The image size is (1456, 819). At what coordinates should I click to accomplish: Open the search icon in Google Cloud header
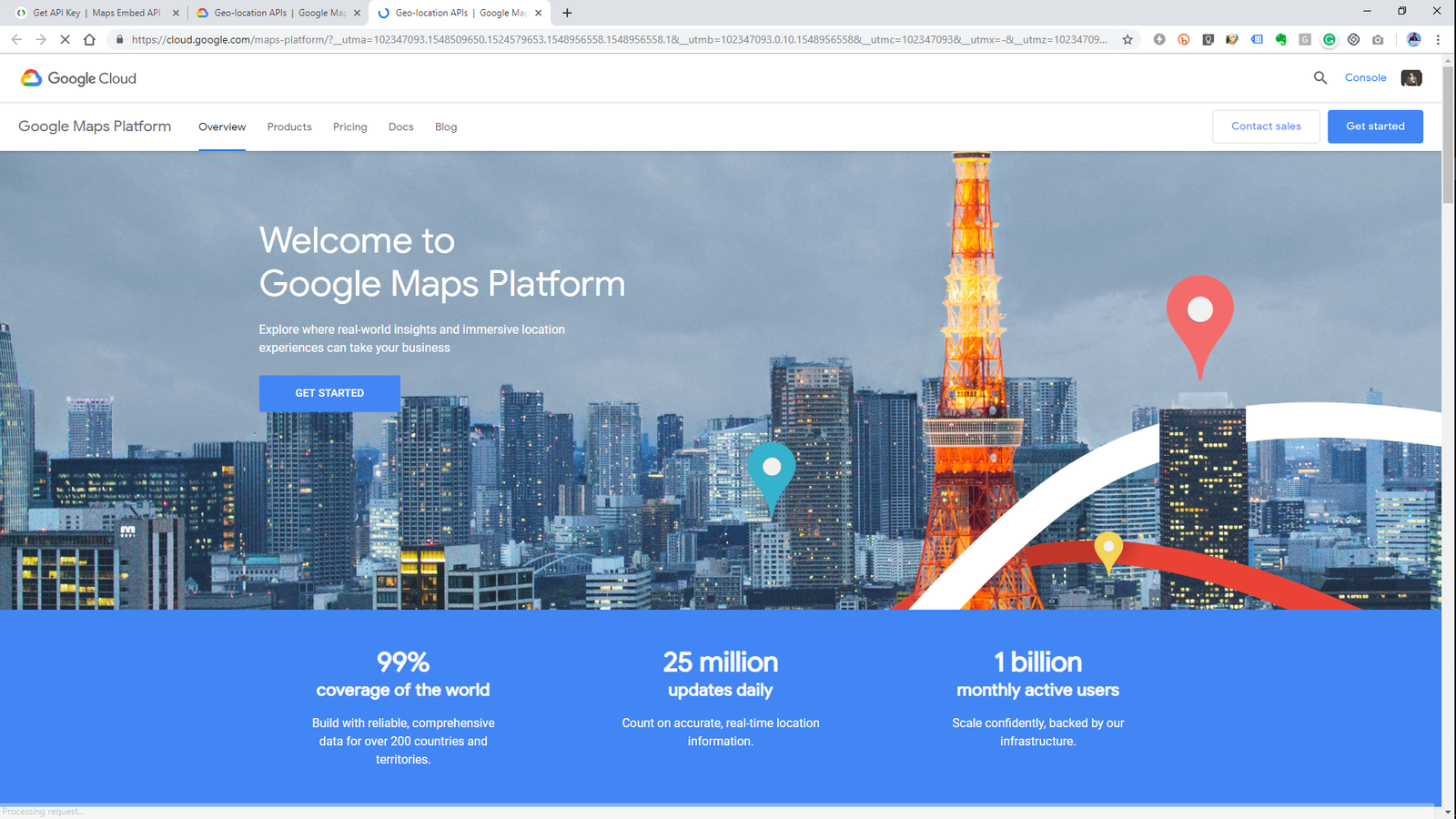point(1320,78)
